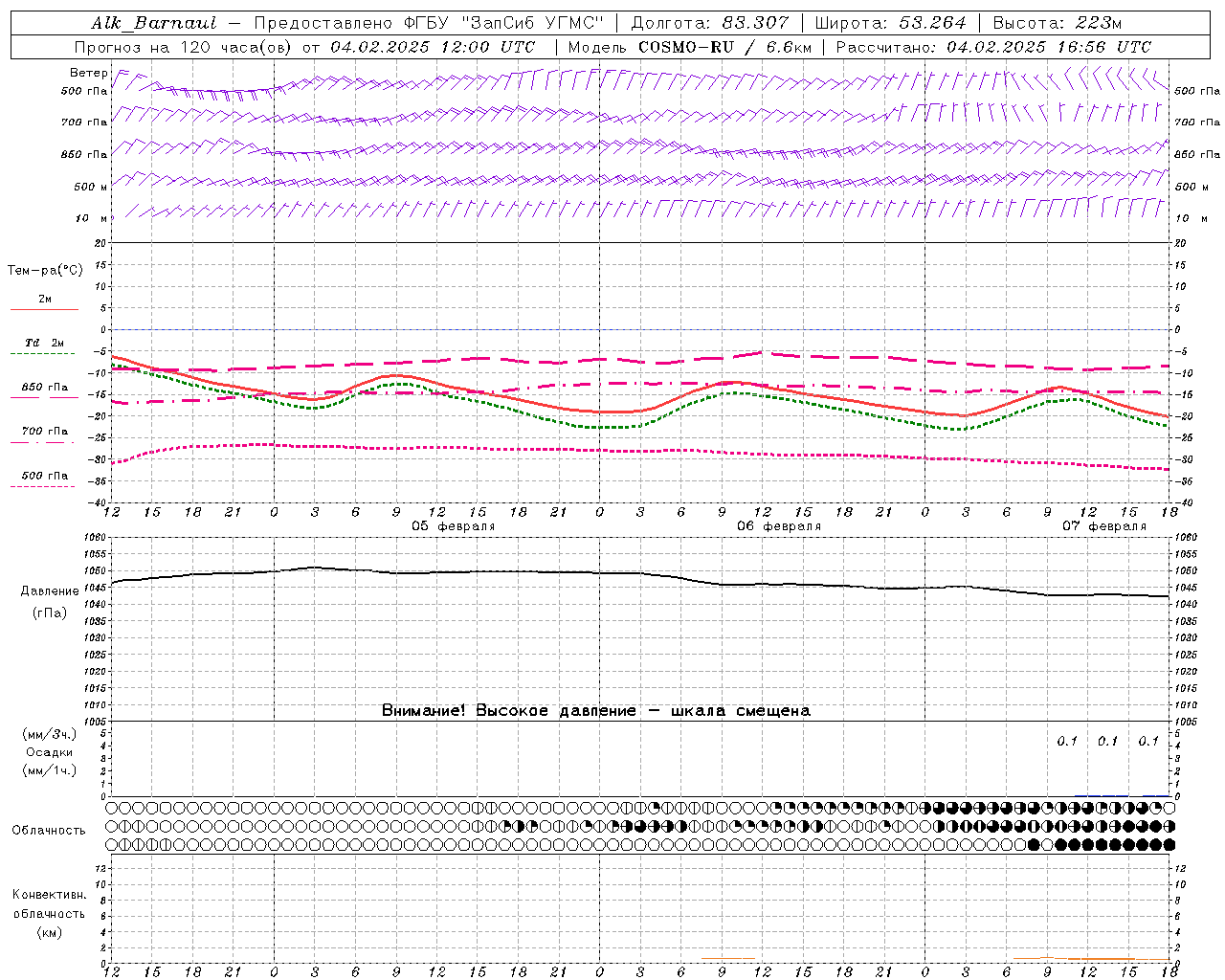
Task: Click the 'Широта: 53.264' latitude value
Action: (x=890, y=23)
